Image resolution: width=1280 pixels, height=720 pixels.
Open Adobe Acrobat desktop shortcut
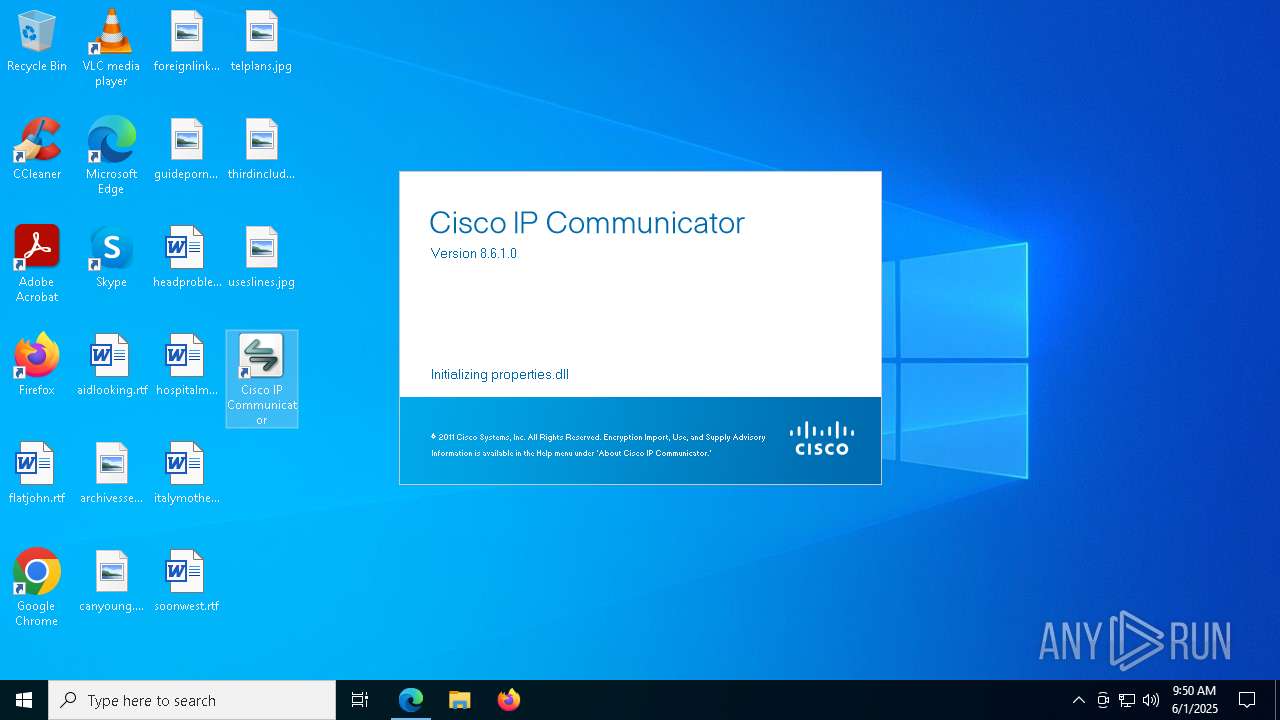pos(37,264)
